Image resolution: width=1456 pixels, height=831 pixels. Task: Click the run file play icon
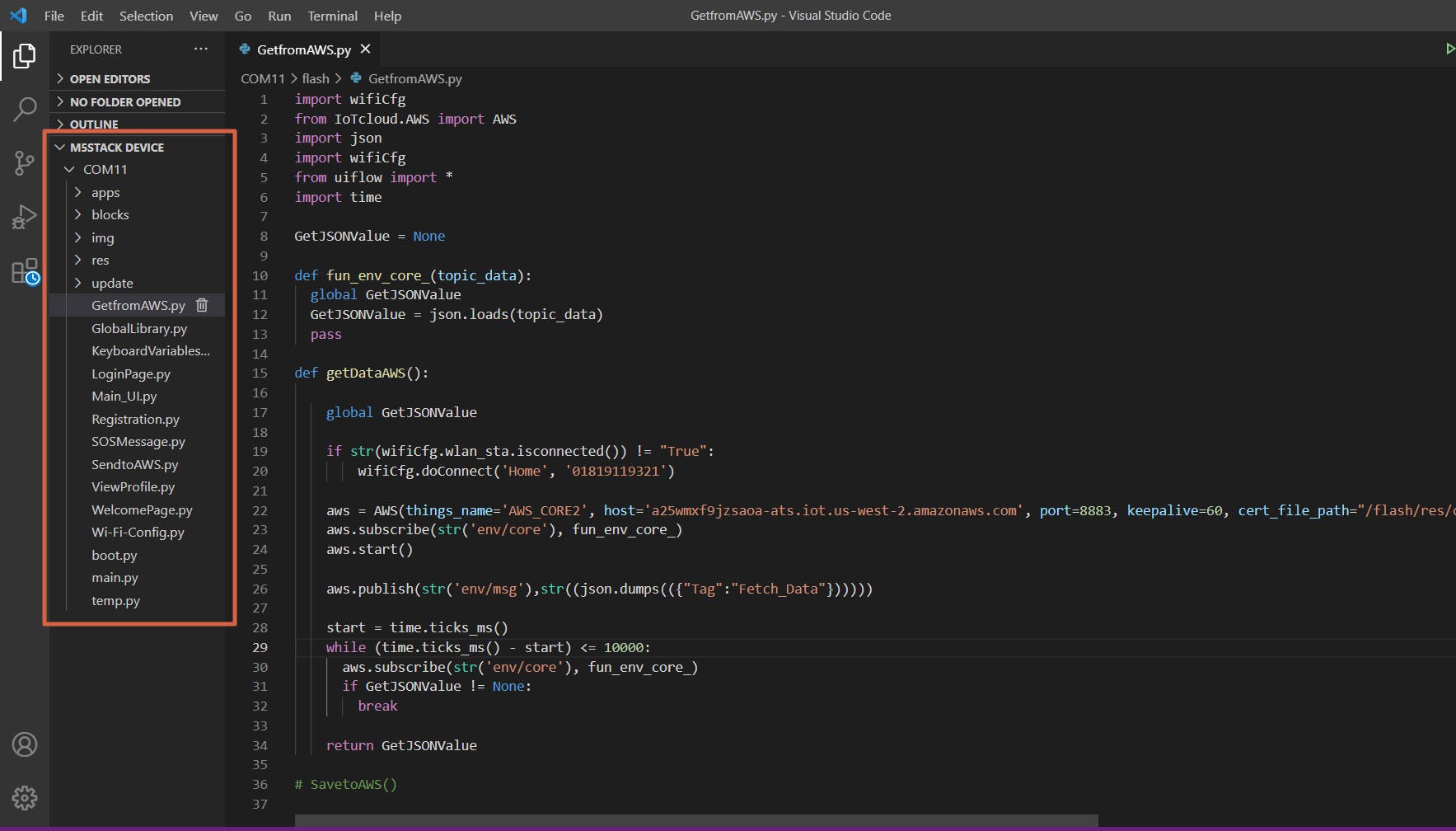(x=1449, y=49)
